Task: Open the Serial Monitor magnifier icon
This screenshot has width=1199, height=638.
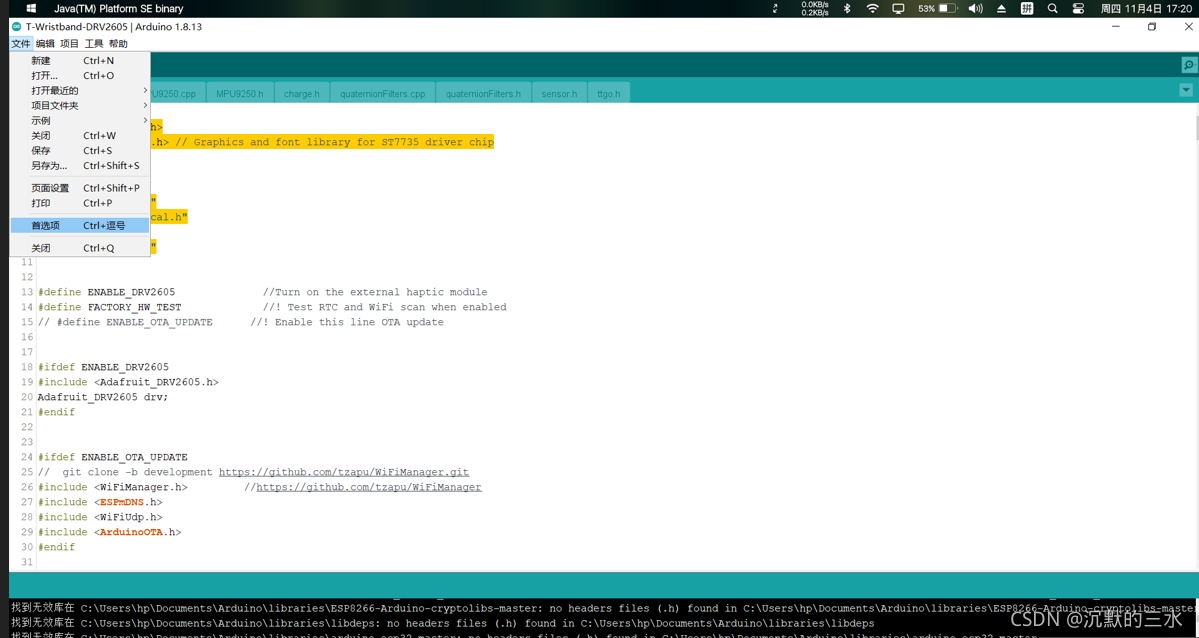Action: (1188, 66)
